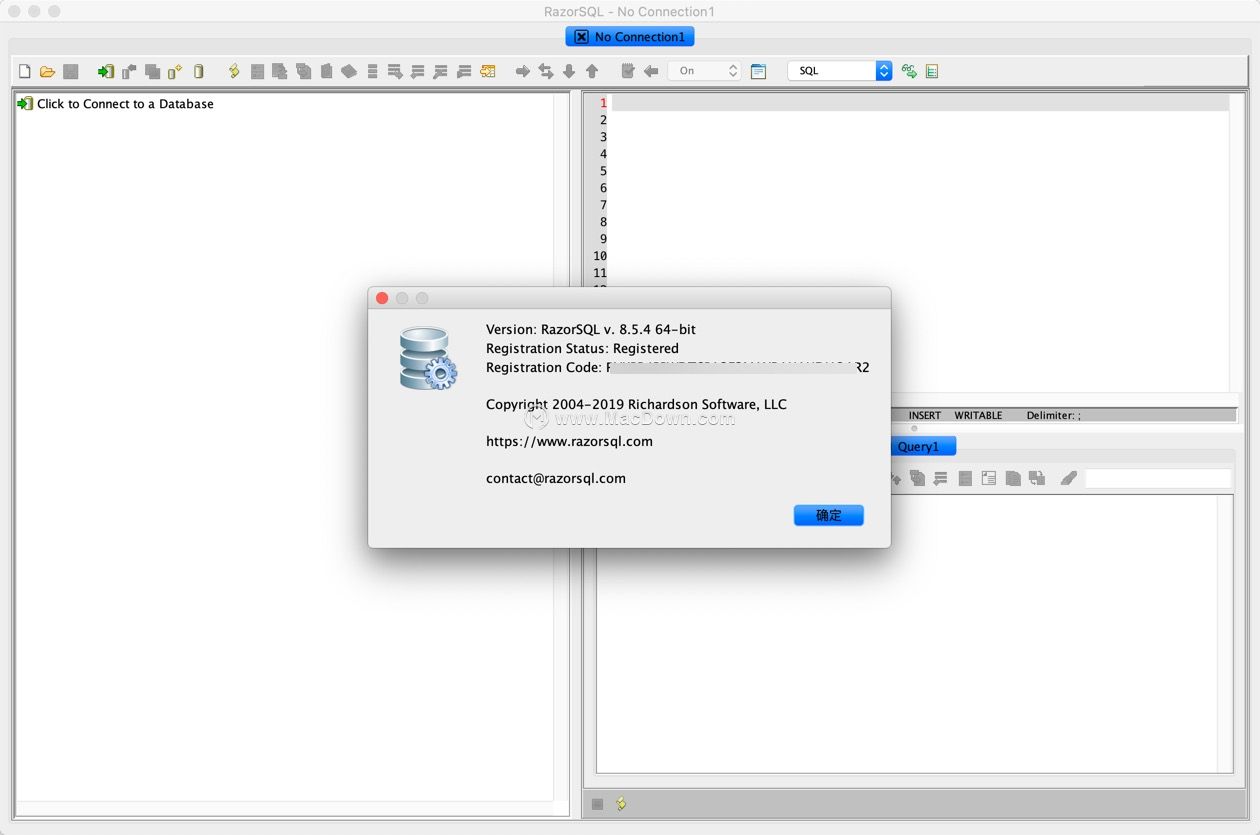This screenshot has width=1260, height=835.
Task: Open the SQL language dropdown
Action: click(x=839, y=71)
